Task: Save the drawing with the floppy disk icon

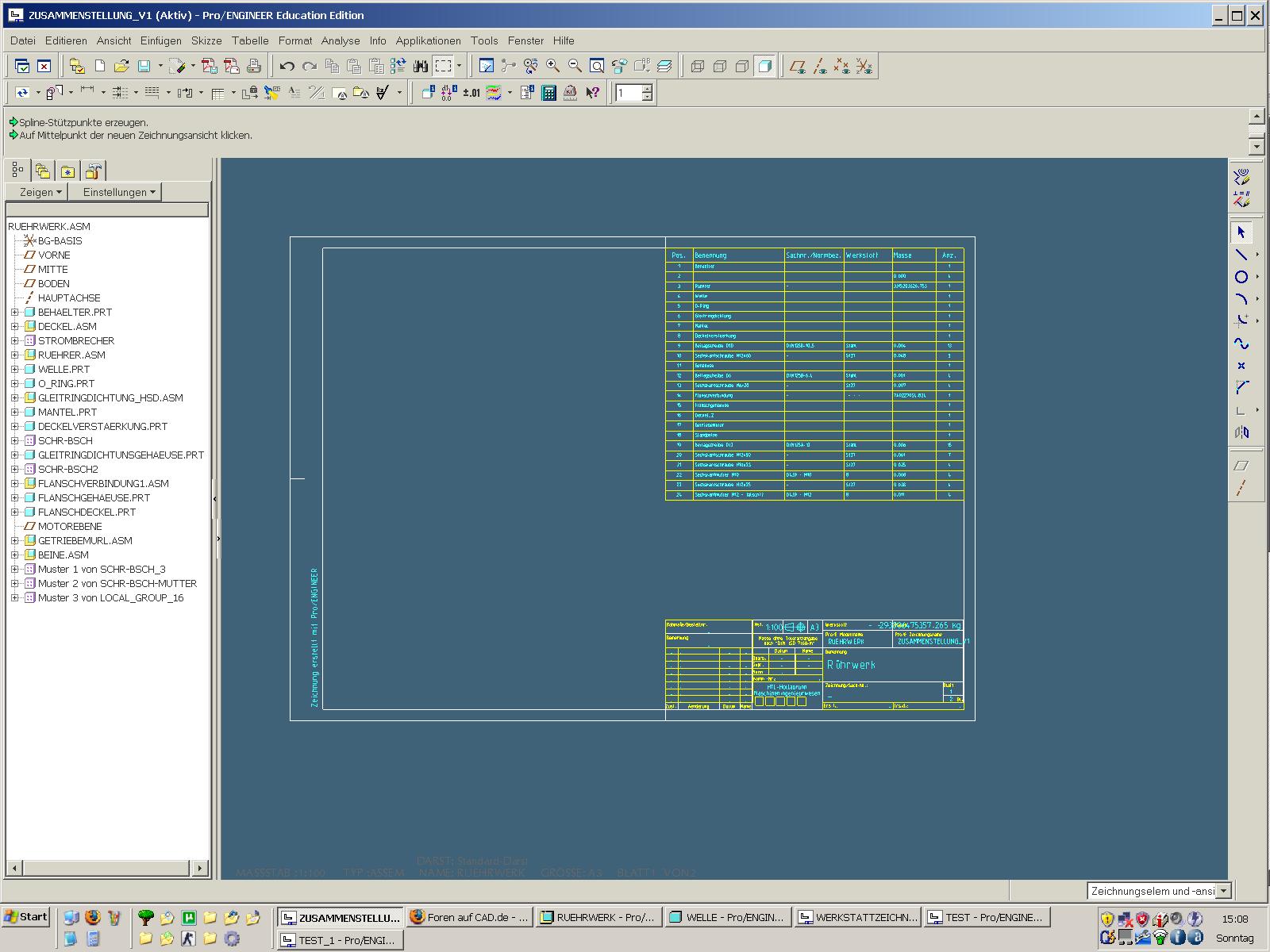Action: click(x=144, y=66)
